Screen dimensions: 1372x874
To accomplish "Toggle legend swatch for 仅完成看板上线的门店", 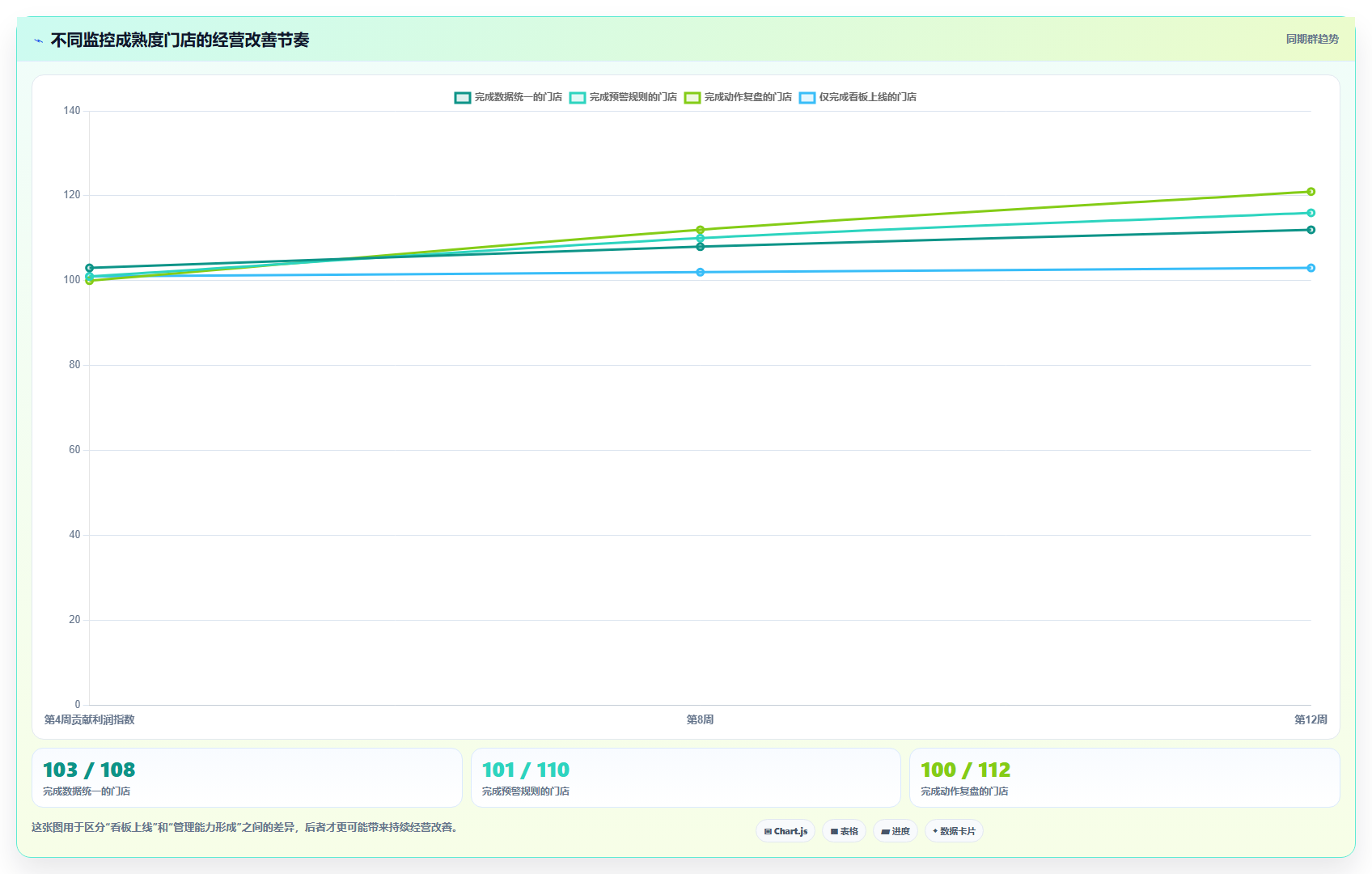I will coord(807,97).
